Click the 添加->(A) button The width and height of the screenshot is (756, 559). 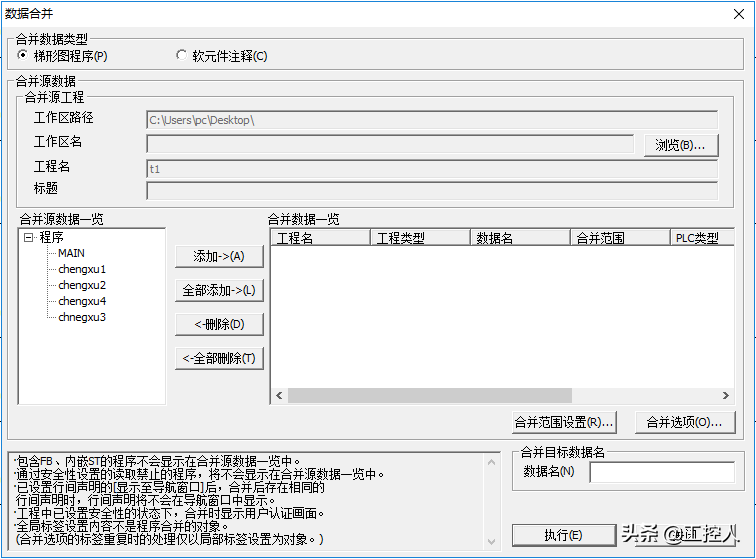point(219,256)
